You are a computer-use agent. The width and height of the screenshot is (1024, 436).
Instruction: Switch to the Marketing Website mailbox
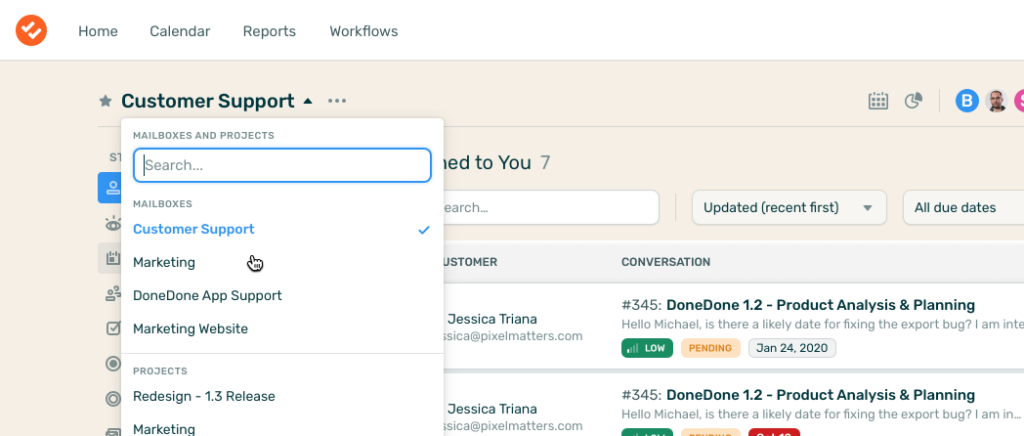coord(190,329)
